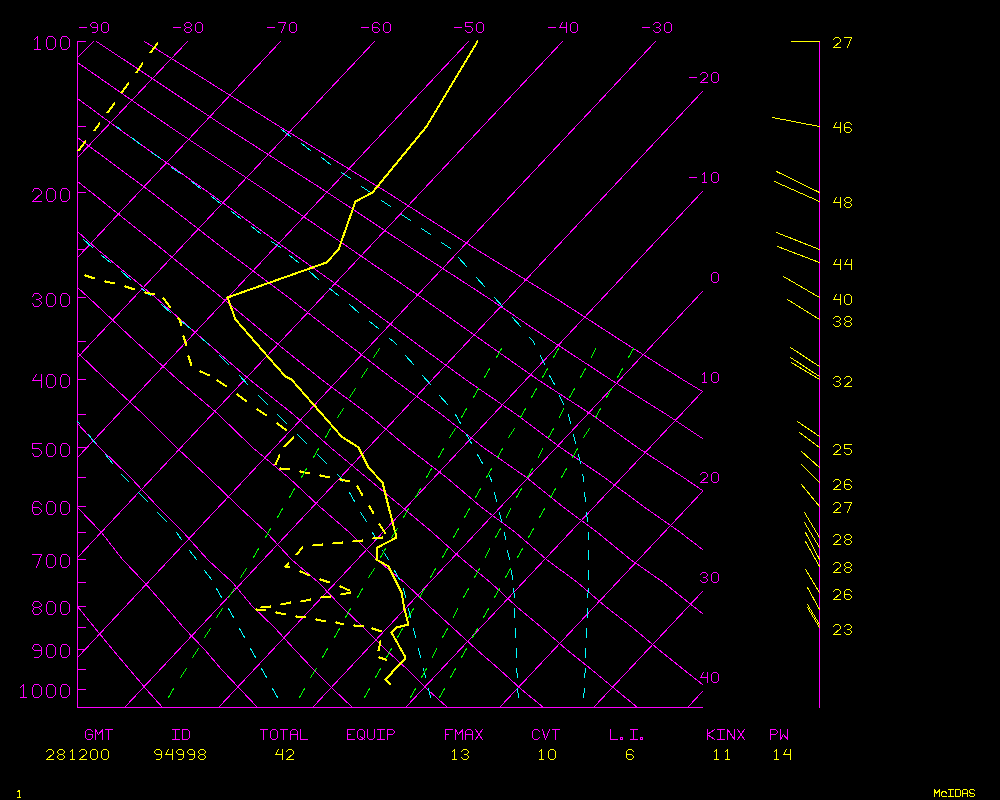Select the CVT label in footer

[545, 735]
